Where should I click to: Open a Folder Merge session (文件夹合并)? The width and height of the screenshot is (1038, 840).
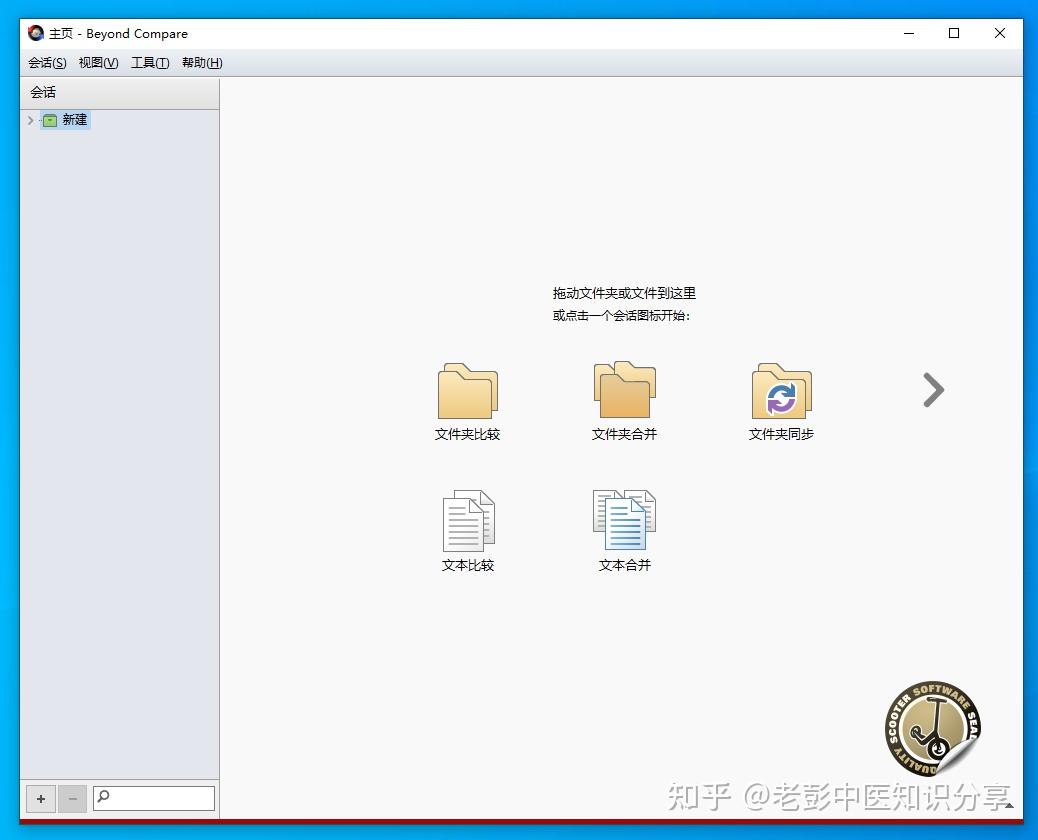(x=623, y=390)
